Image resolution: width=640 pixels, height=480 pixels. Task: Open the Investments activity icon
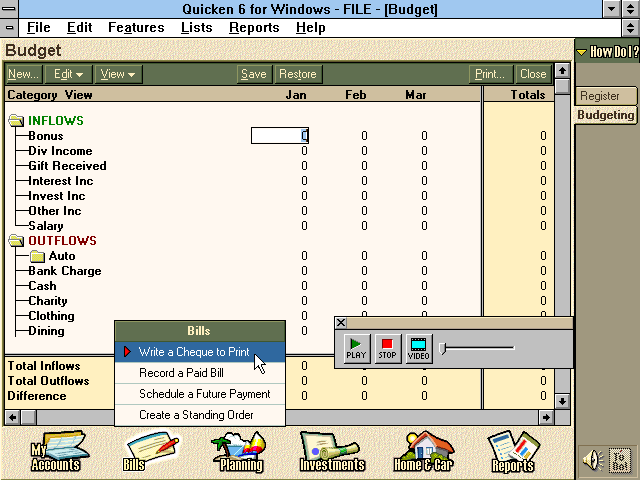(x=332, y=452)
